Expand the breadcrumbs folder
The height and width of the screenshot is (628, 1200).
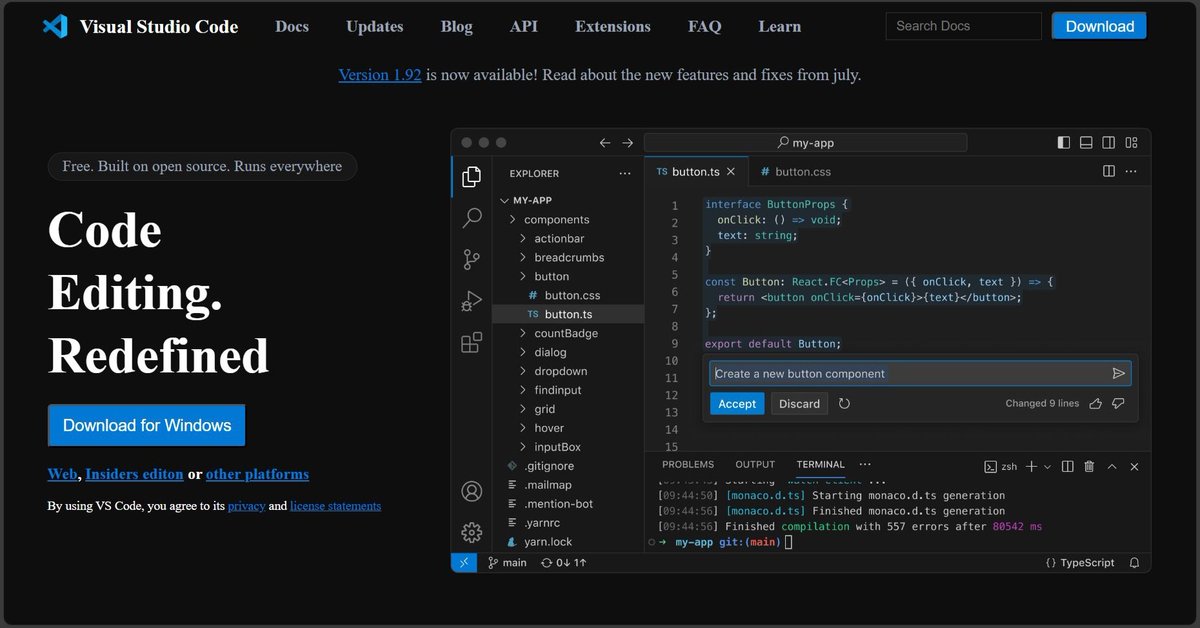(x=522, y=257)
